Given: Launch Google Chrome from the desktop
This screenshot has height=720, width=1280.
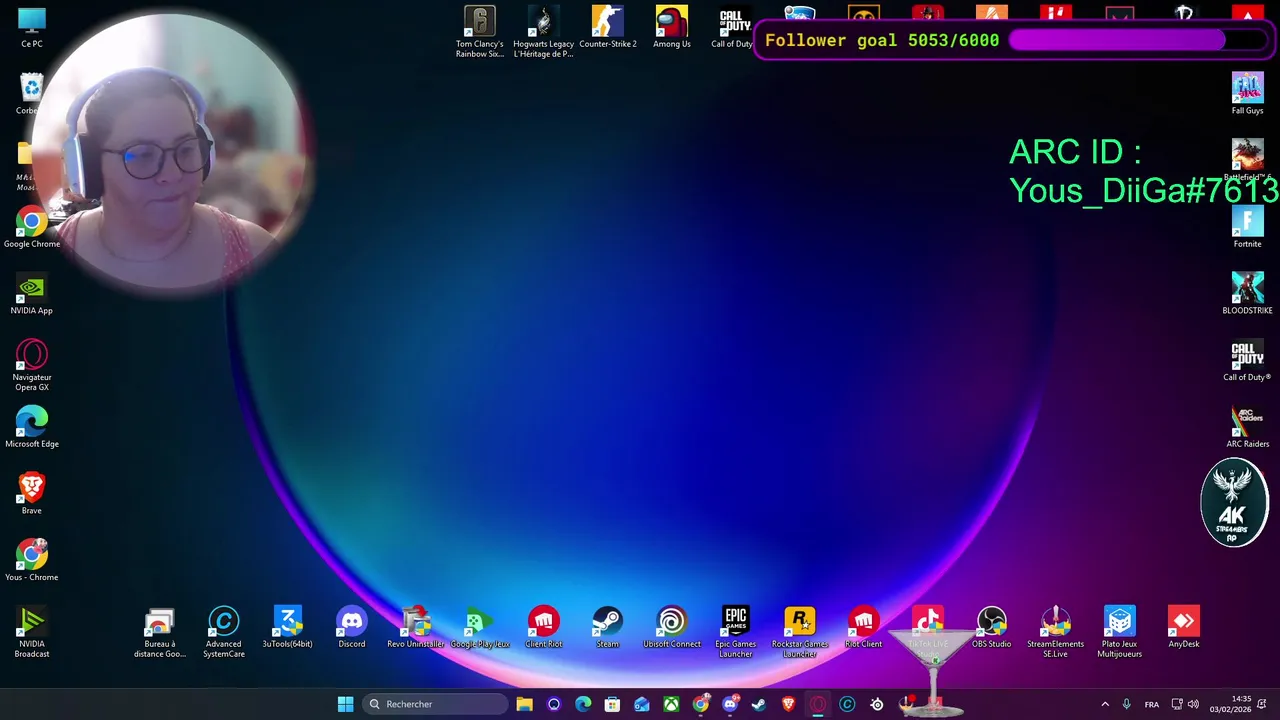Looking at the screenshot, I should (32, 228).
